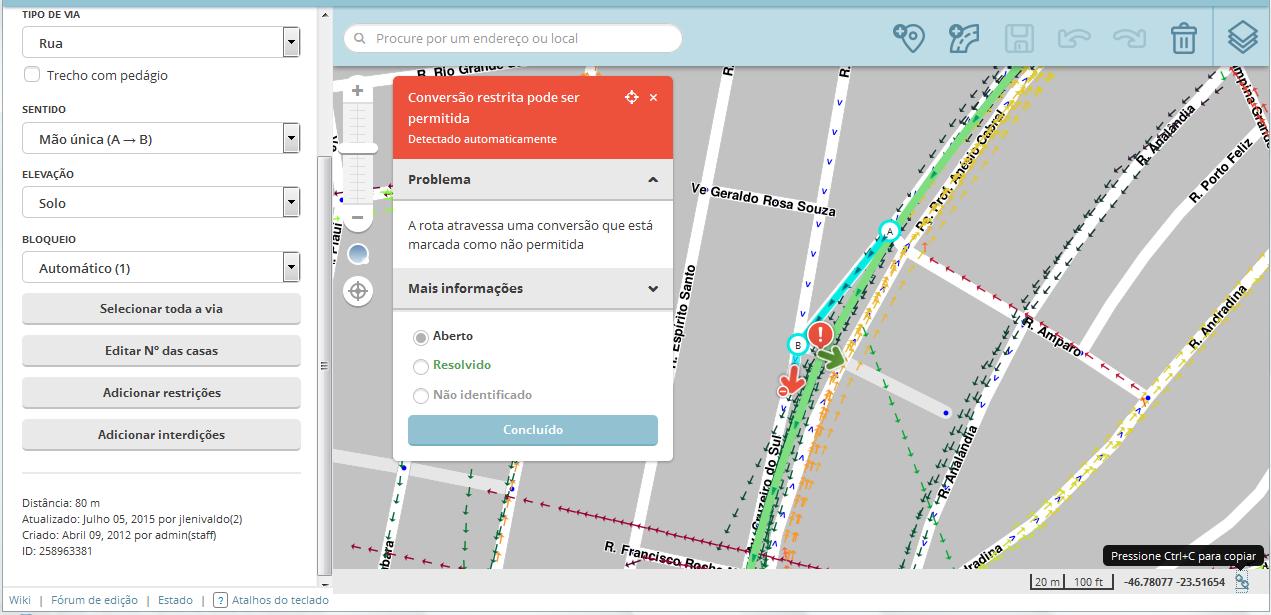This screenshot has width=1271, height=615.
Task: Click the add place marker icon
Action: coord(908,39)
